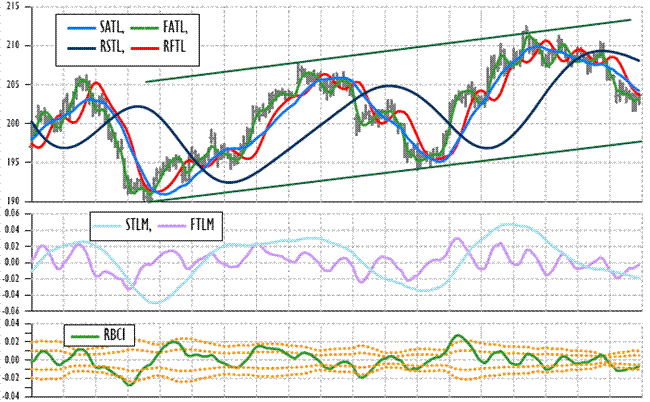Click the FTLM legend label
The width and height of the screenshot is (650, 402).
pos(202,225)
